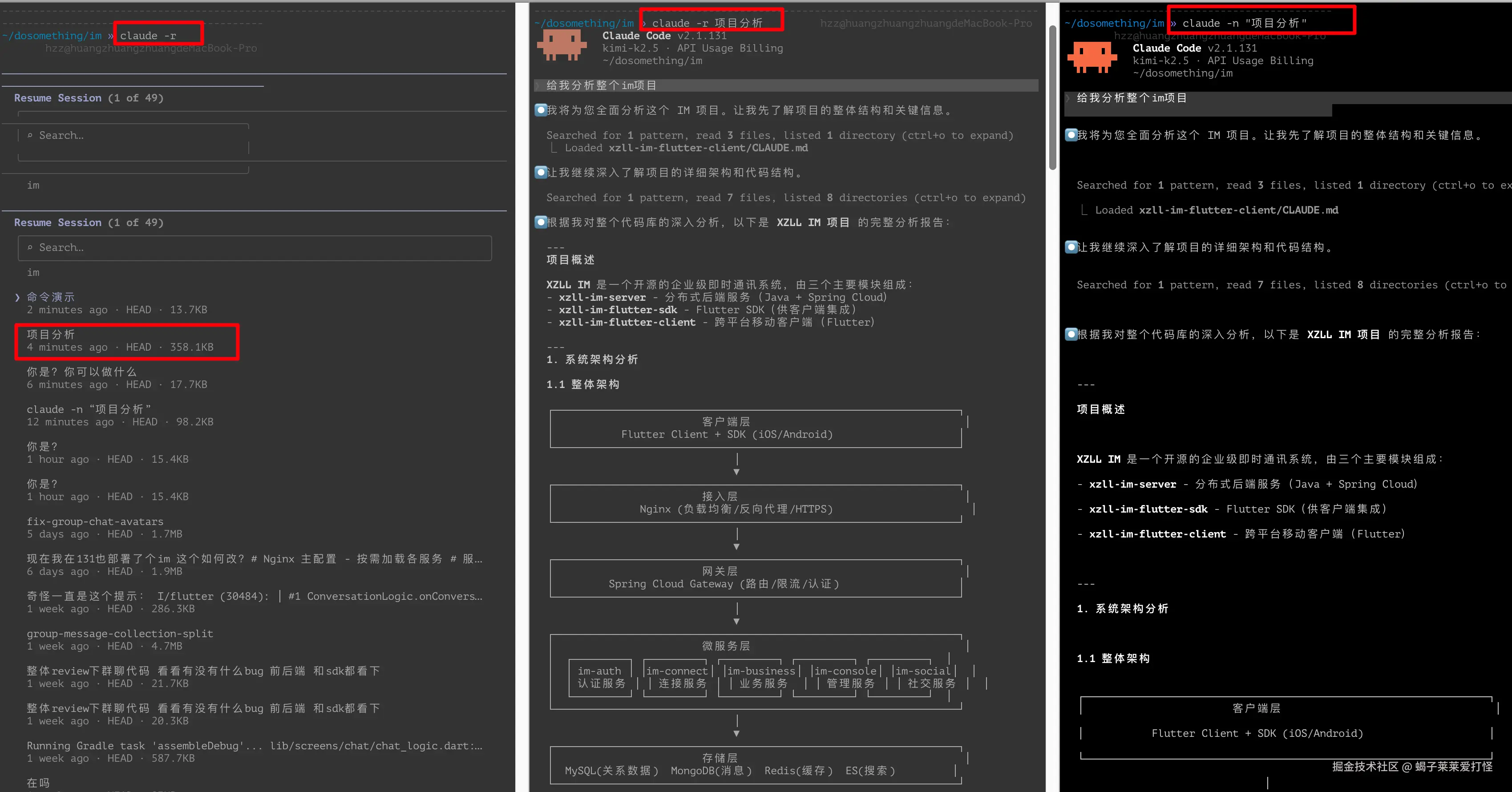Viewport: 1512px width, 792px height.
Task: Click the 存储层 MySQL MongoDB Redis box
Action: tap(756, 765)
